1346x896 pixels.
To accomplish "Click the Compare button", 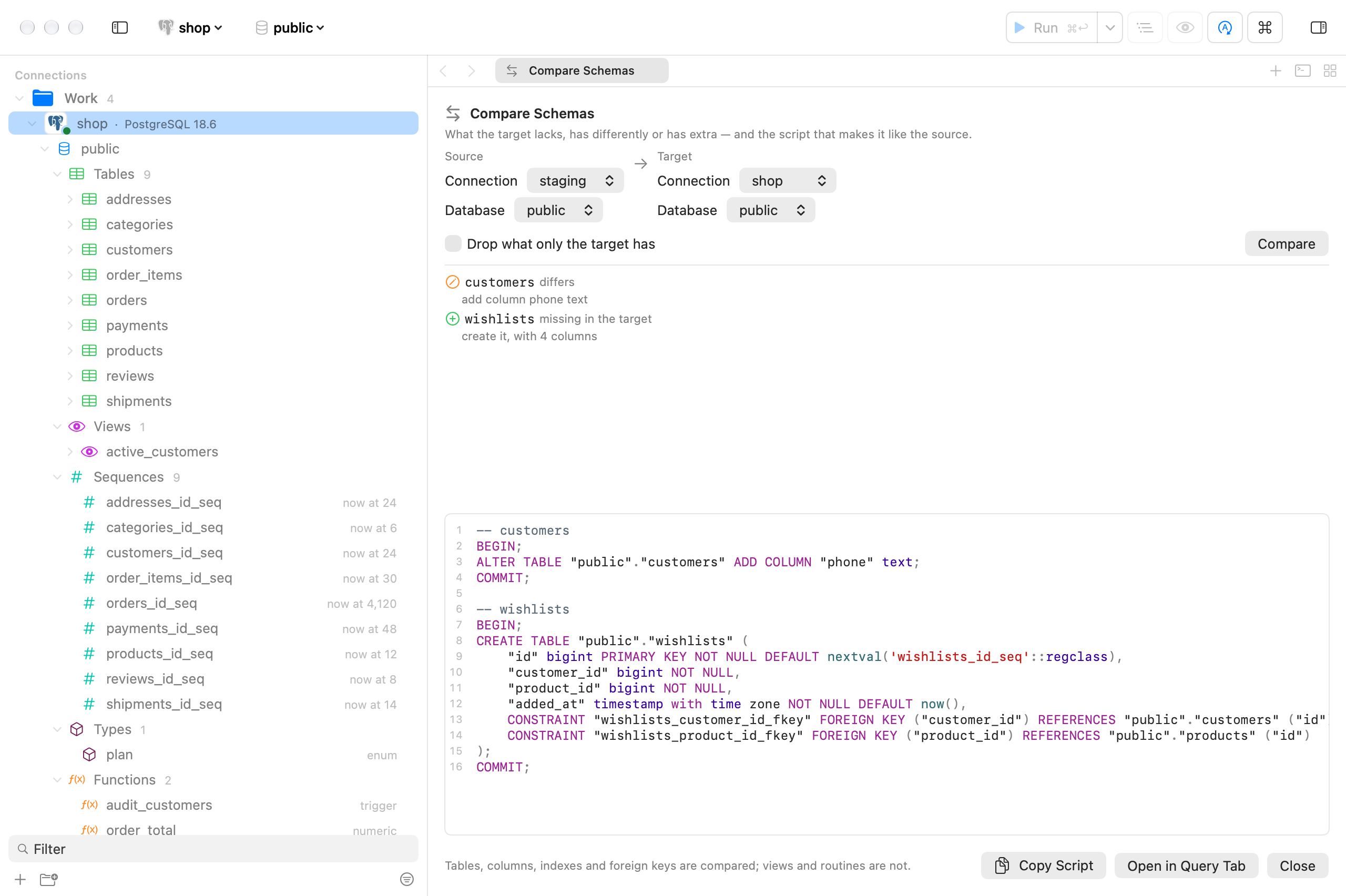I will (x=1286, y=243).
